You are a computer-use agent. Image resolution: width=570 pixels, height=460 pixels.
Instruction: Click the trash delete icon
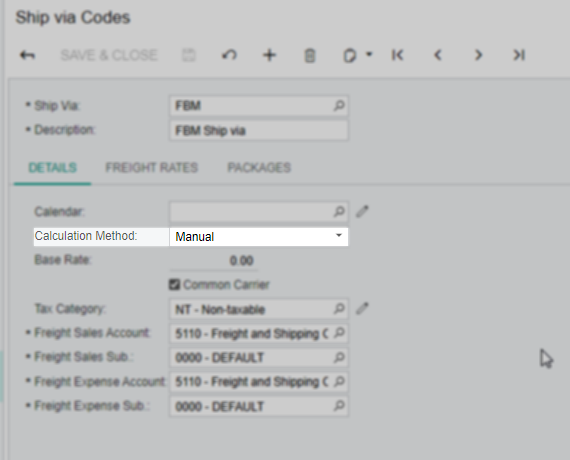click(x=310, y=56)
